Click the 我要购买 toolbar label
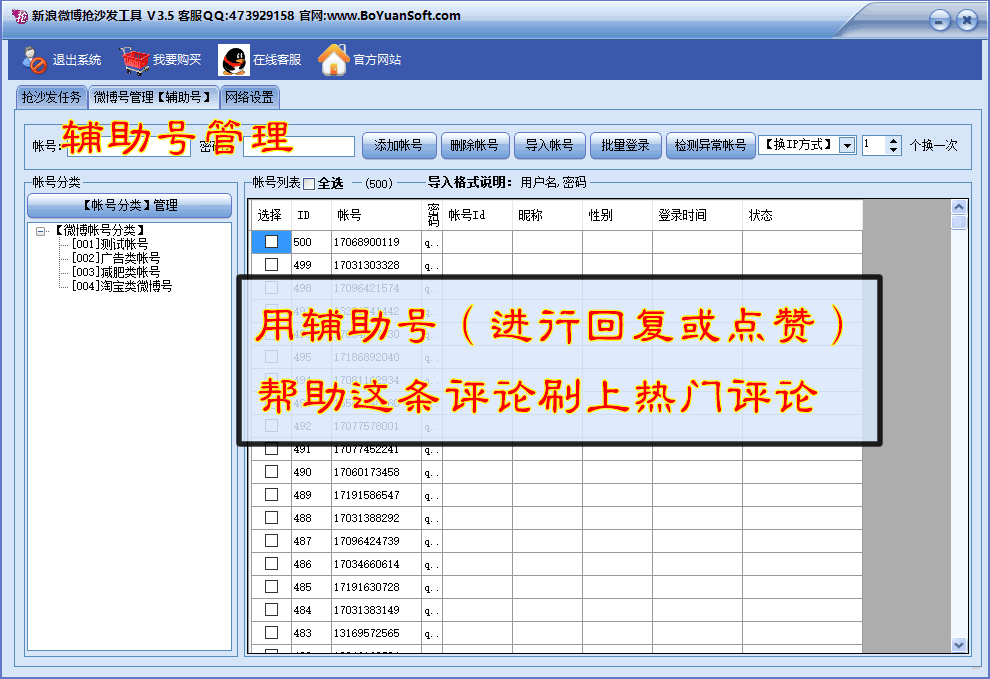The image size is (990, 679). pyautogui.click(x=177, y=60)
